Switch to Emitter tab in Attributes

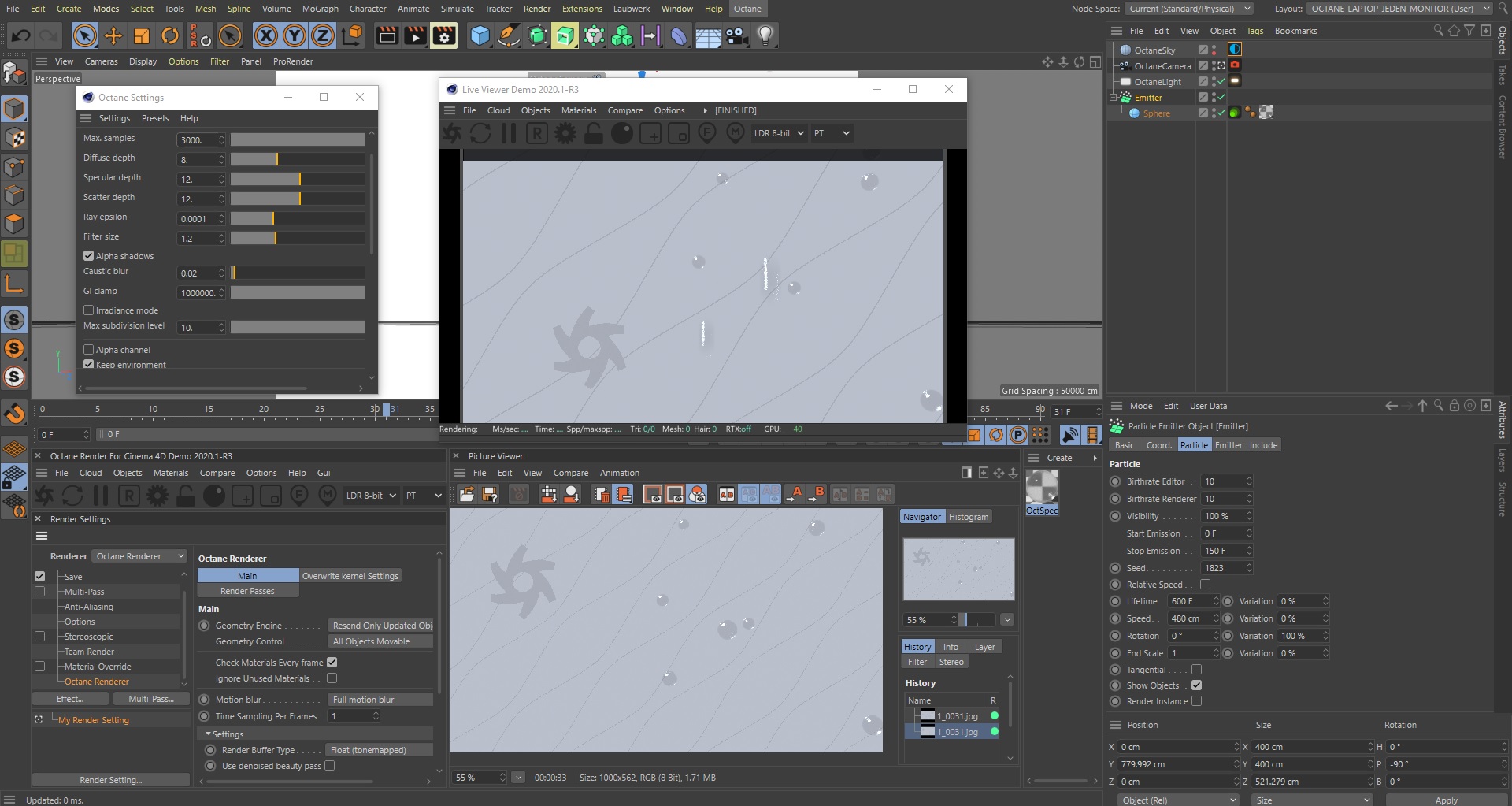1228,445
